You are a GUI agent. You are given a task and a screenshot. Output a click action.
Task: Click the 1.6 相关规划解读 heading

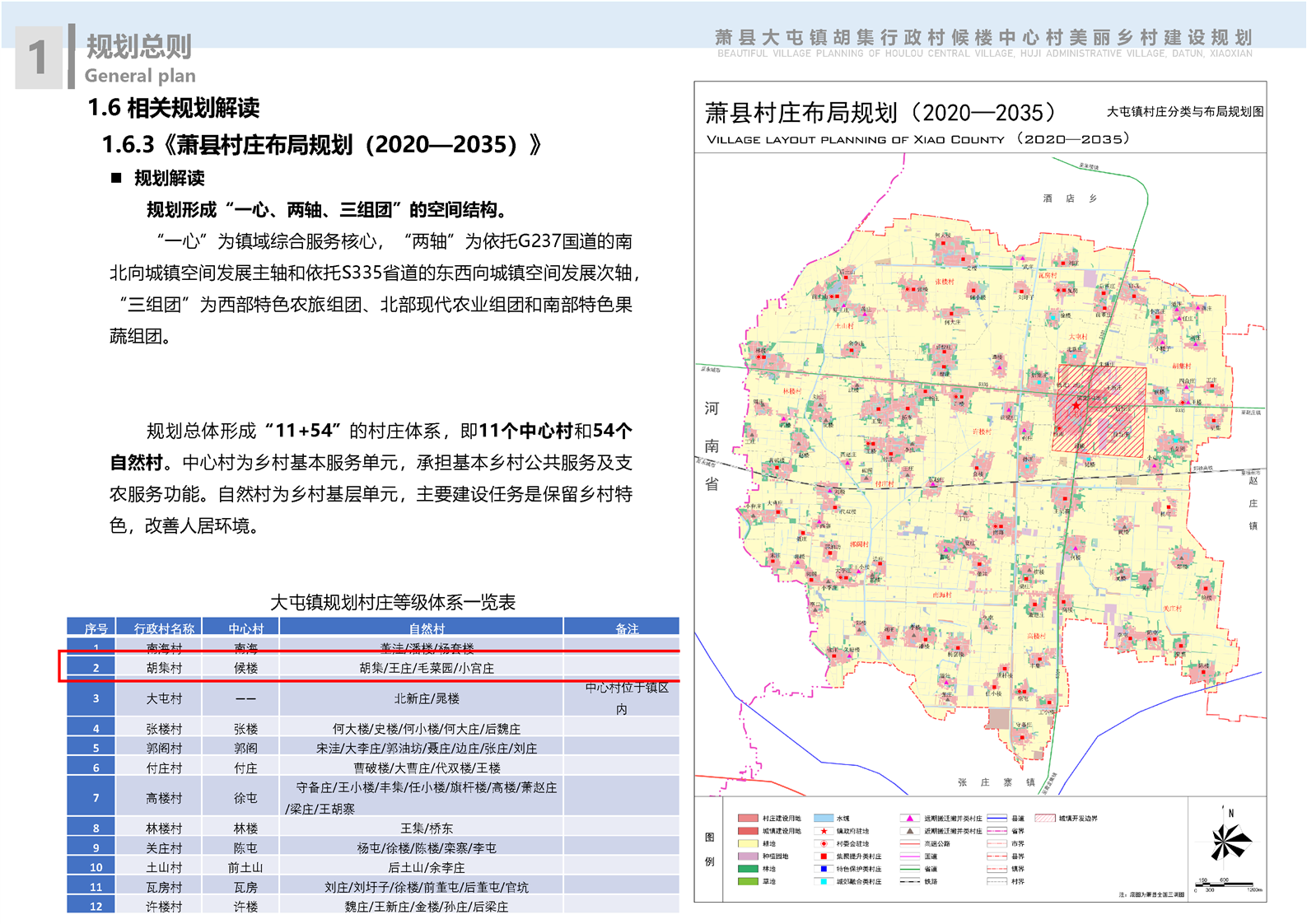click(174, 108)
